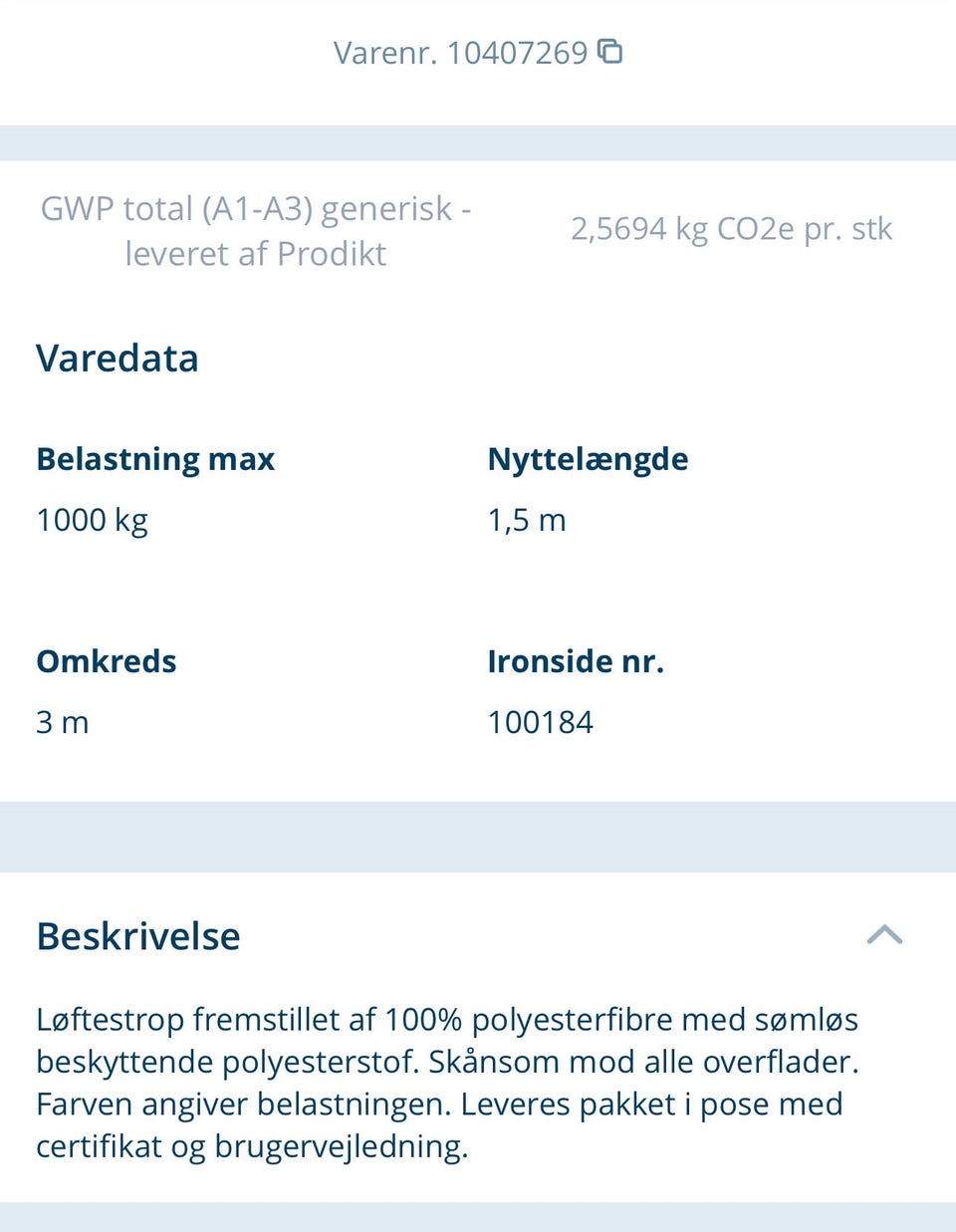
Task: Click the 3 m circumference value
Action: [63, 722]
